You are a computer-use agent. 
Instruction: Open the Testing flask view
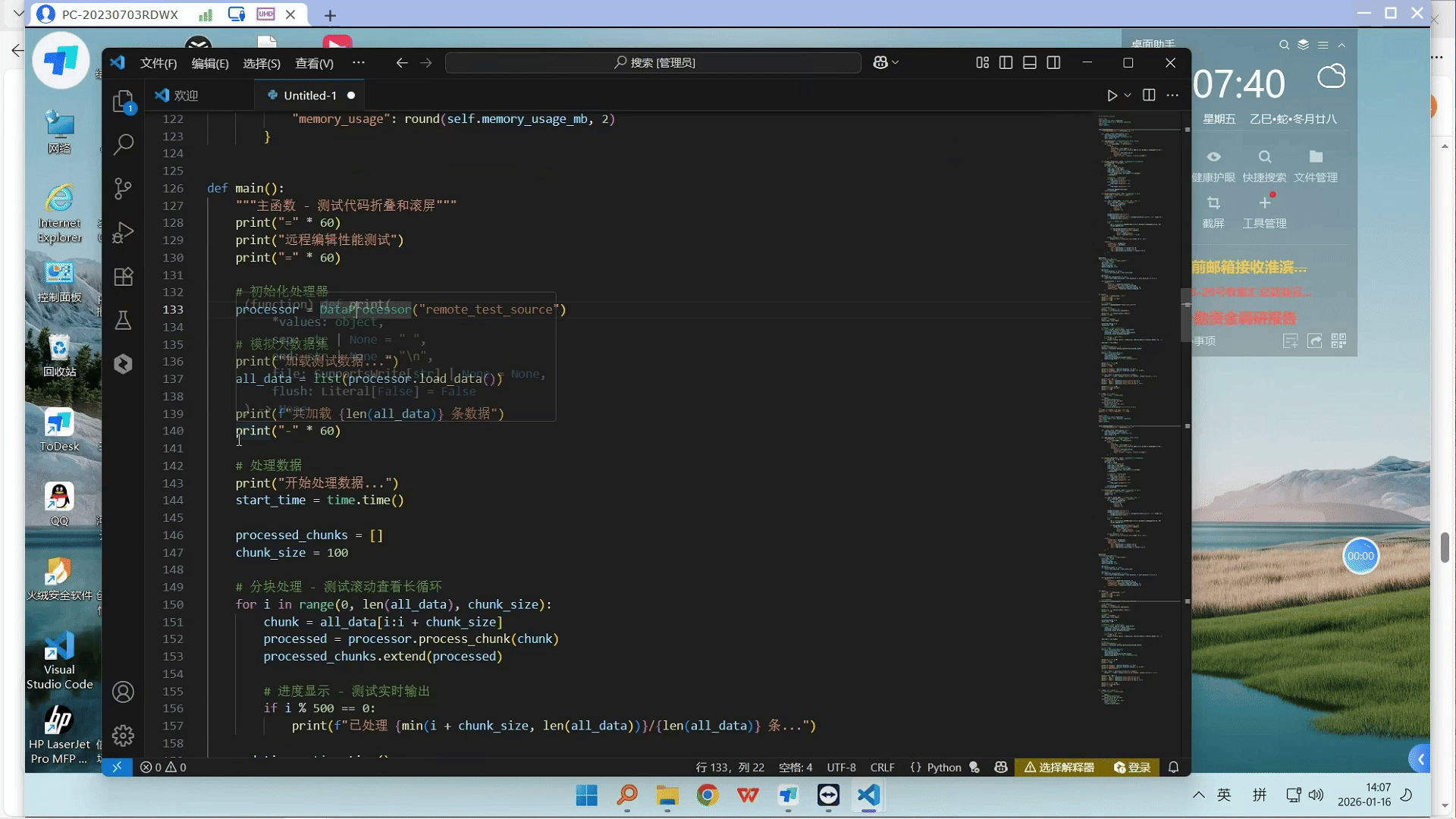point(123,320)
